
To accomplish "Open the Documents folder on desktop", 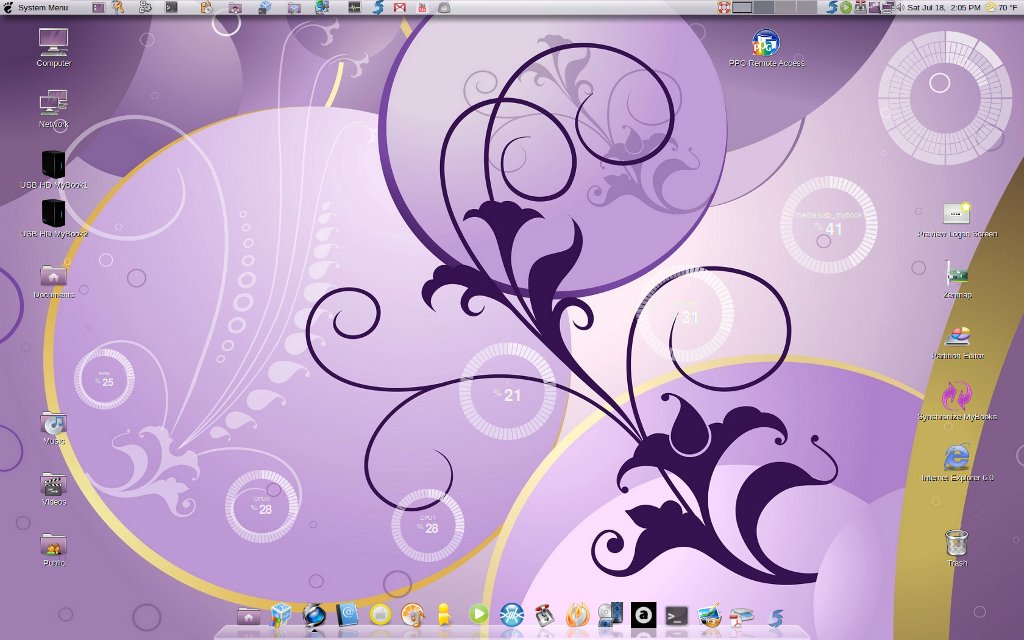I will tap(54, 281).
